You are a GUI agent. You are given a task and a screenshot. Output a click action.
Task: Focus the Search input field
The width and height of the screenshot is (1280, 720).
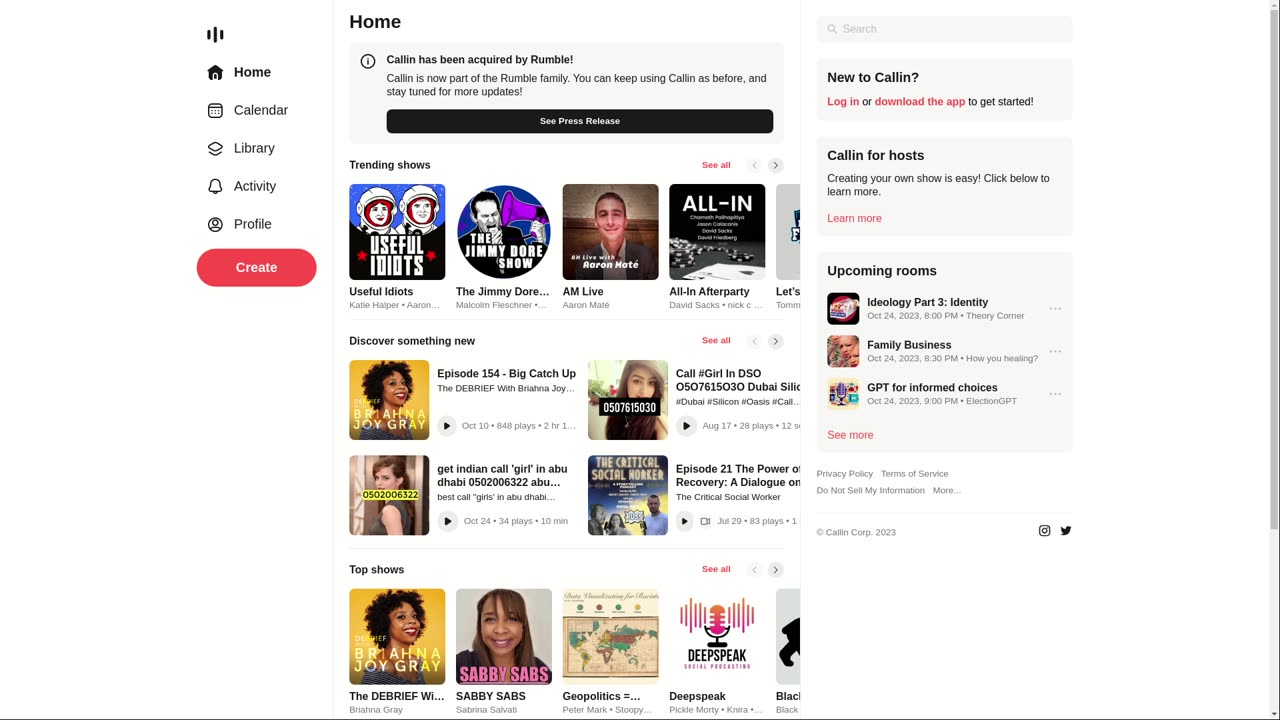944,29
